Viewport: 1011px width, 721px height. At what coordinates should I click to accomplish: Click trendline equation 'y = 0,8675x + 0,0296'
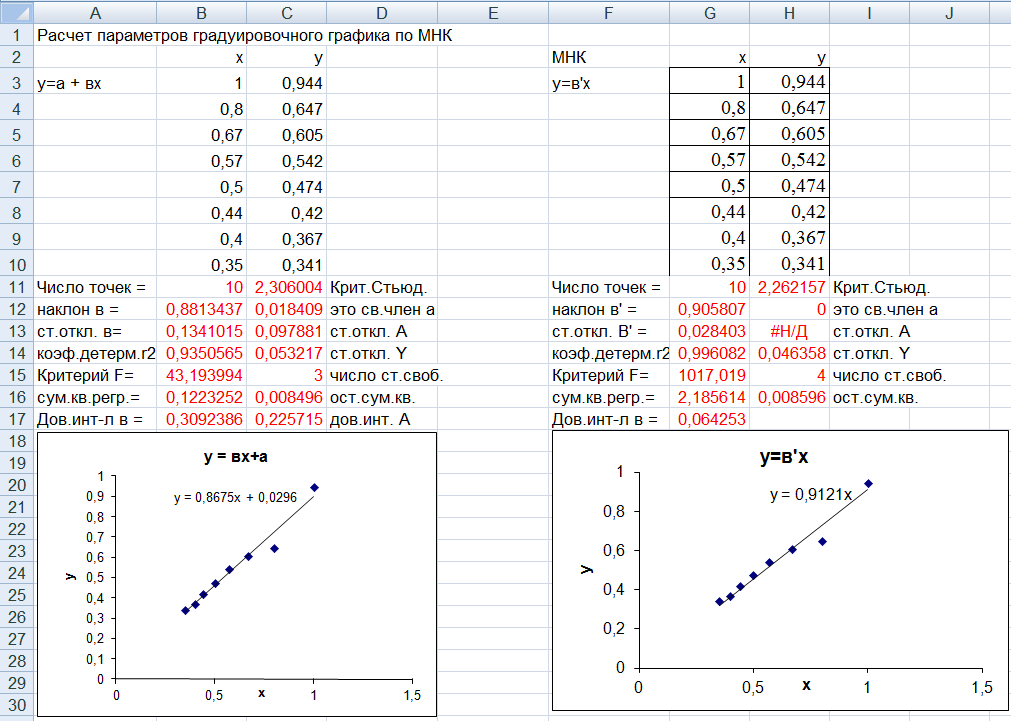tap(236, 496)
